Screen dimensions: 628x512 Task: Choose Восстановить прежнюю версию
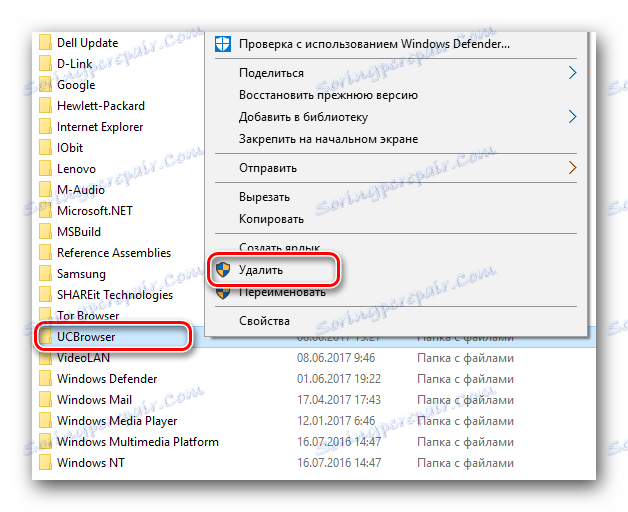click(x=328, y=95)
